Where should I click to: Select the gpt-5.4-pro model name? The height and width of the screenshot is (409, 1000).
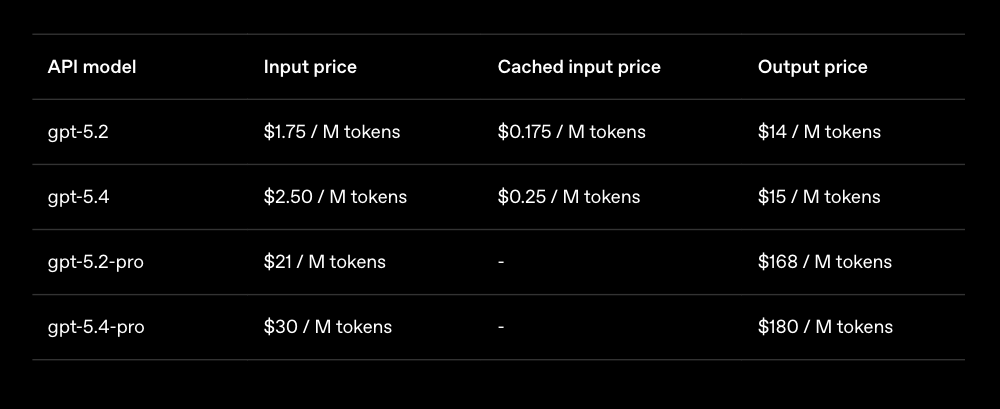96,327
